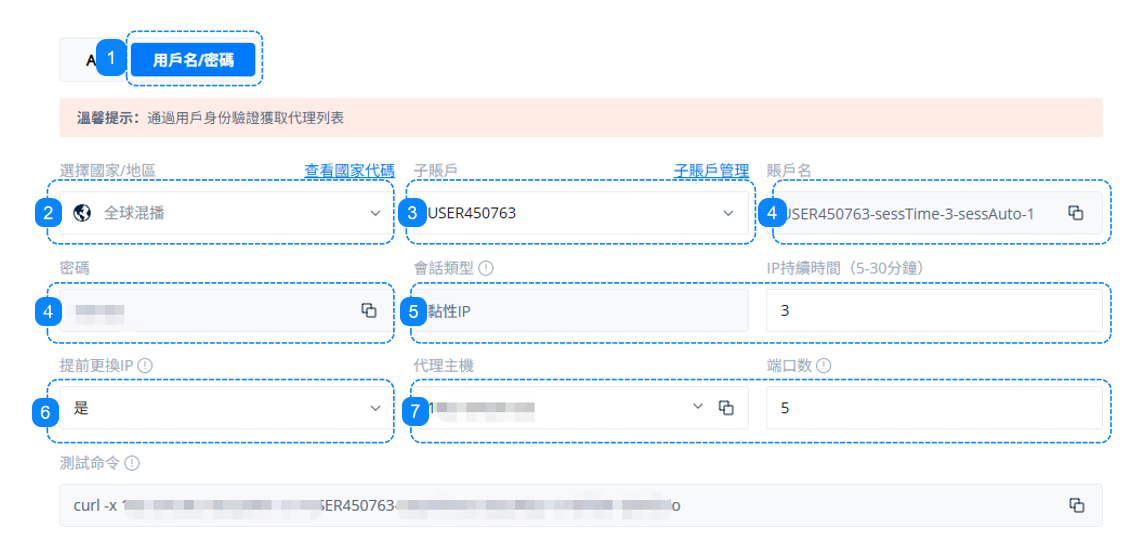Copy the 代理主機 proxy host value
Screen dimensions: 1134x548
[x=727, y=408]
